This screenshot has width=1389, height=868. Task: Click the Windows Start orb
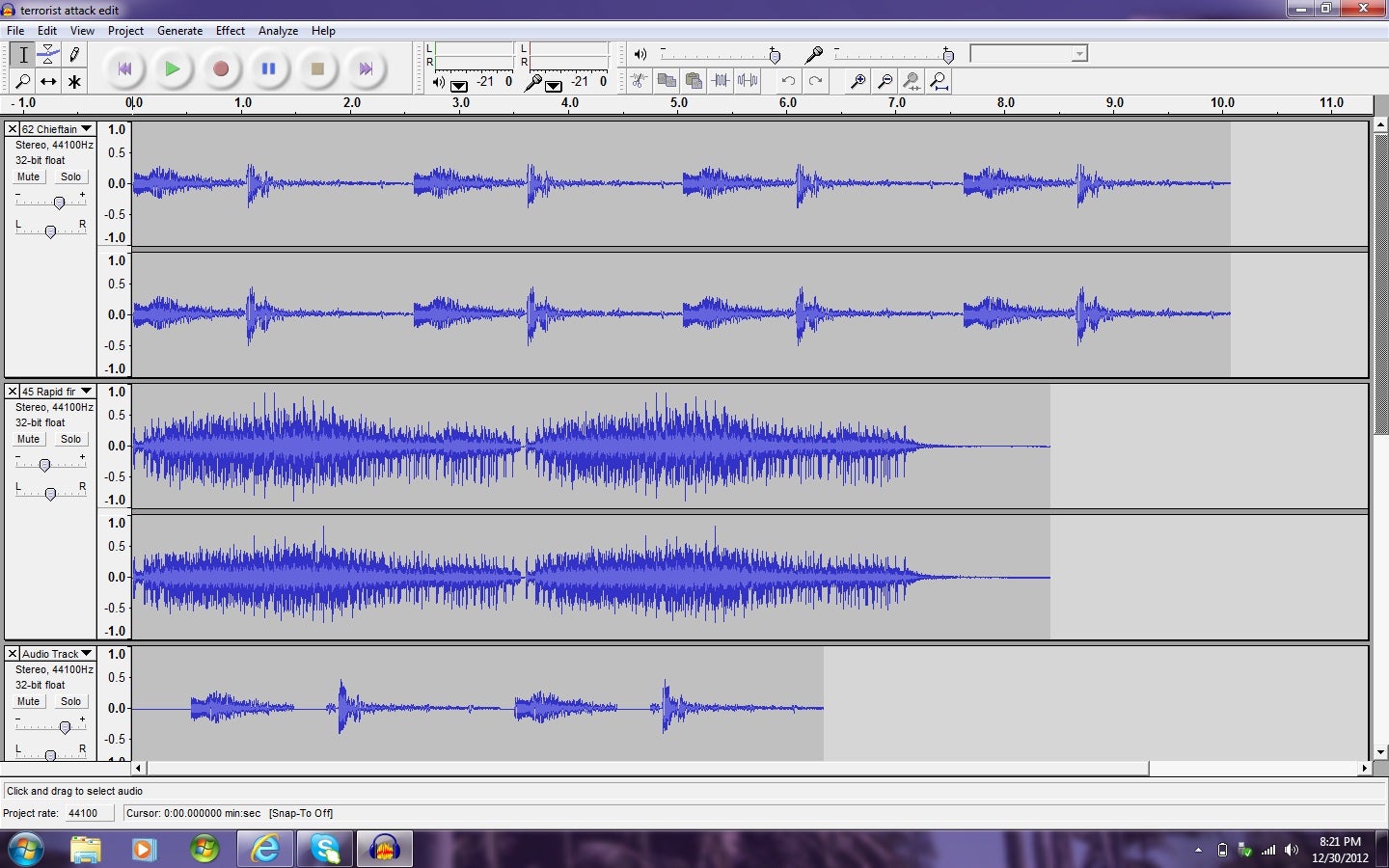pyautogui.click(x=26, y=850)
